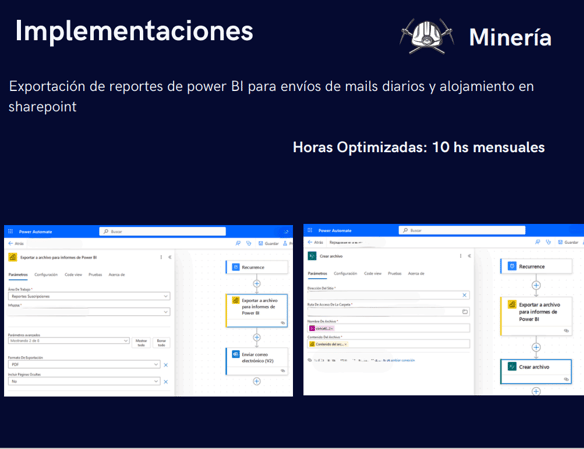
Task: Click the Contenido del archivo token
Action: coord(328,344)
